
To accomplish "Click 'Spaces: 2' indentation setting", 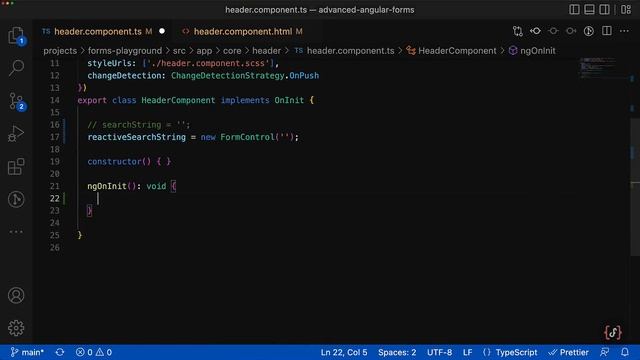I will click(x=397, y=352).
